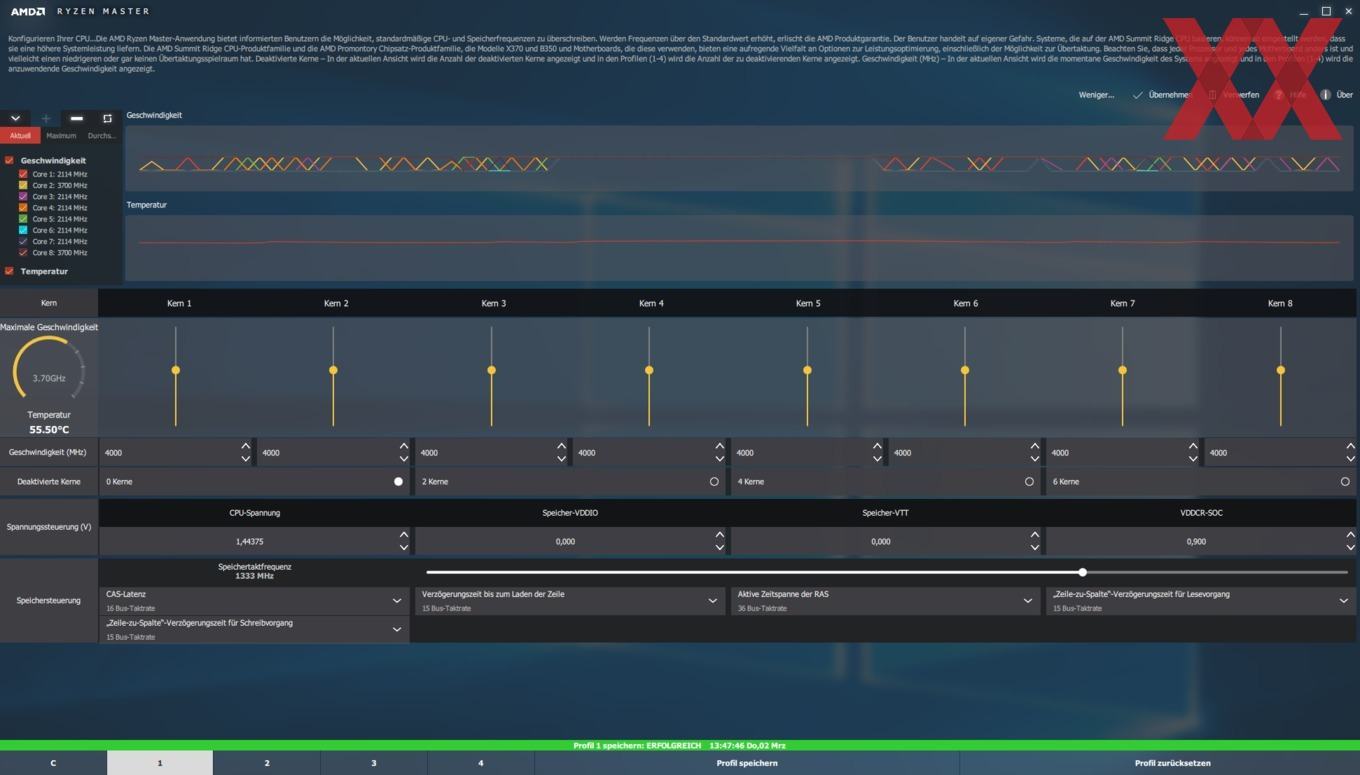Collapse the graph panel with the chevron icon

pos(15,118)
